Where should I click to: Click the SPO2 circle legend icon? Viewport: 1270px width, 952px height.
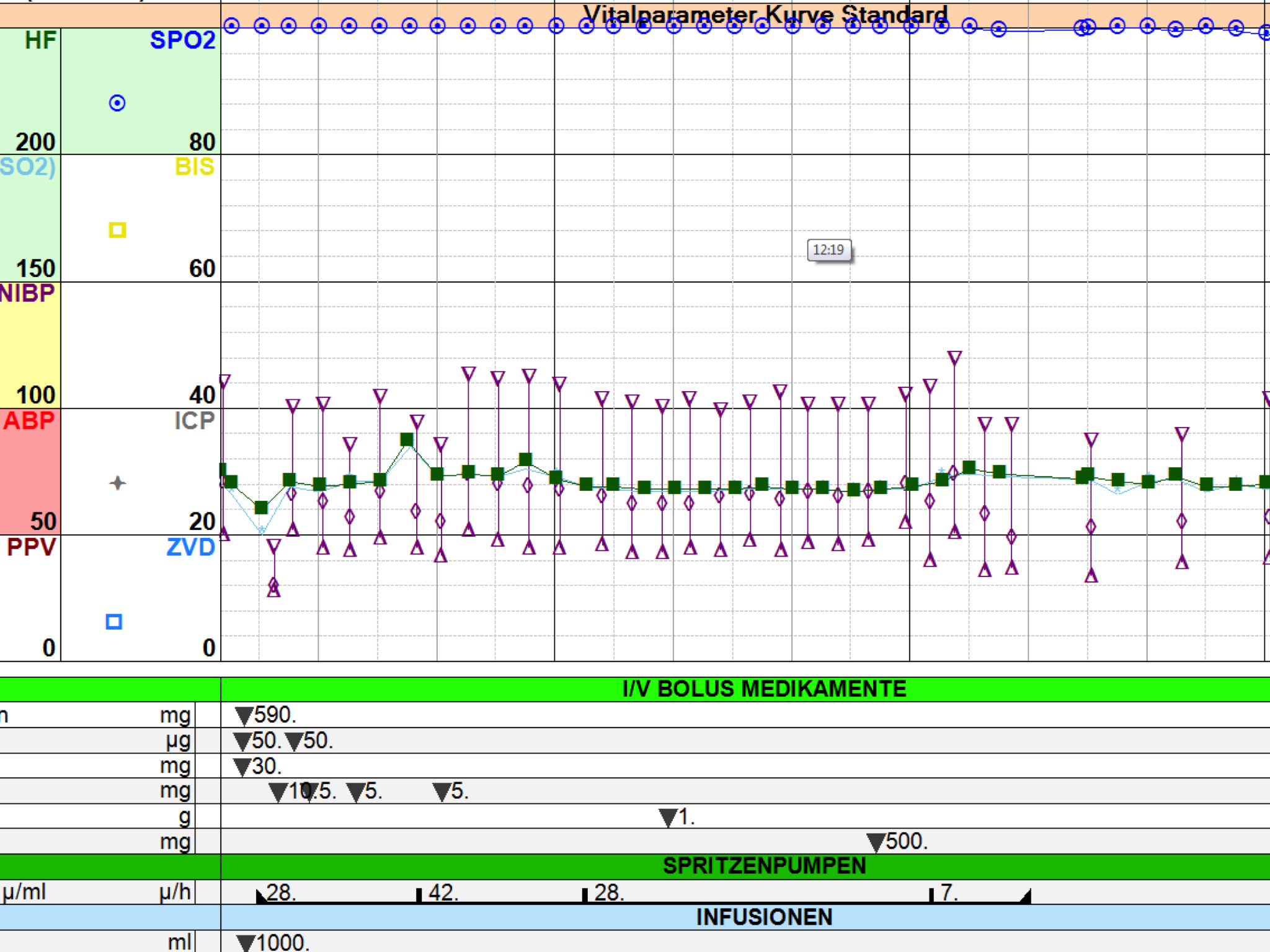pyautogui.click(x=117, y=103)
